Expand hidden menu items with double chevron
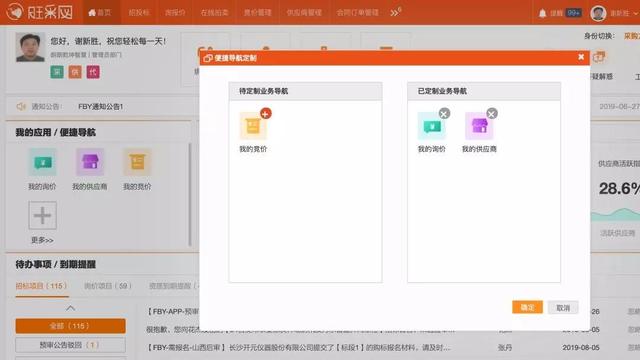The image size is (640, 360). pos(395,13)
